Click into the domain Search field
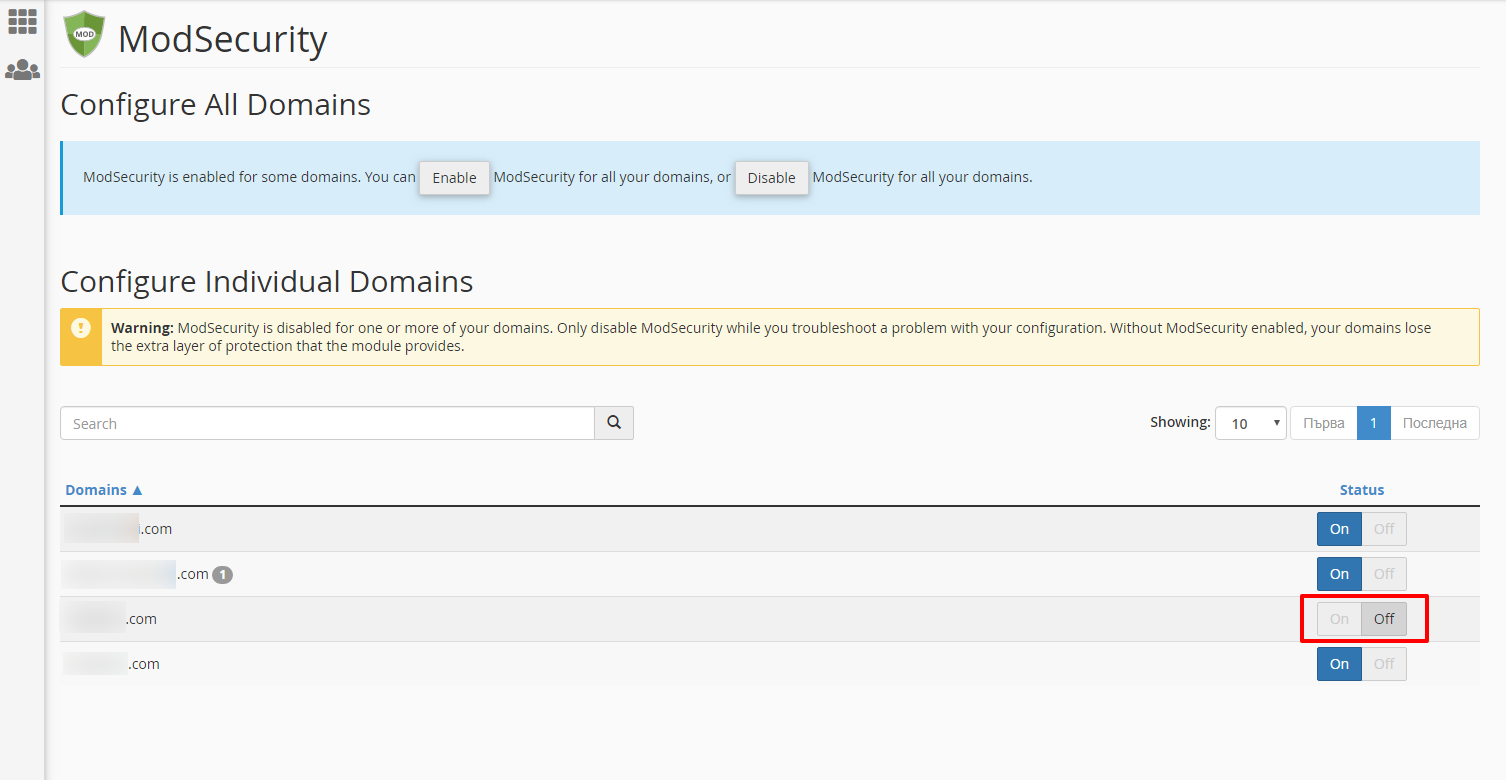The image size is (1506, 780). click(x=328, y=423)
